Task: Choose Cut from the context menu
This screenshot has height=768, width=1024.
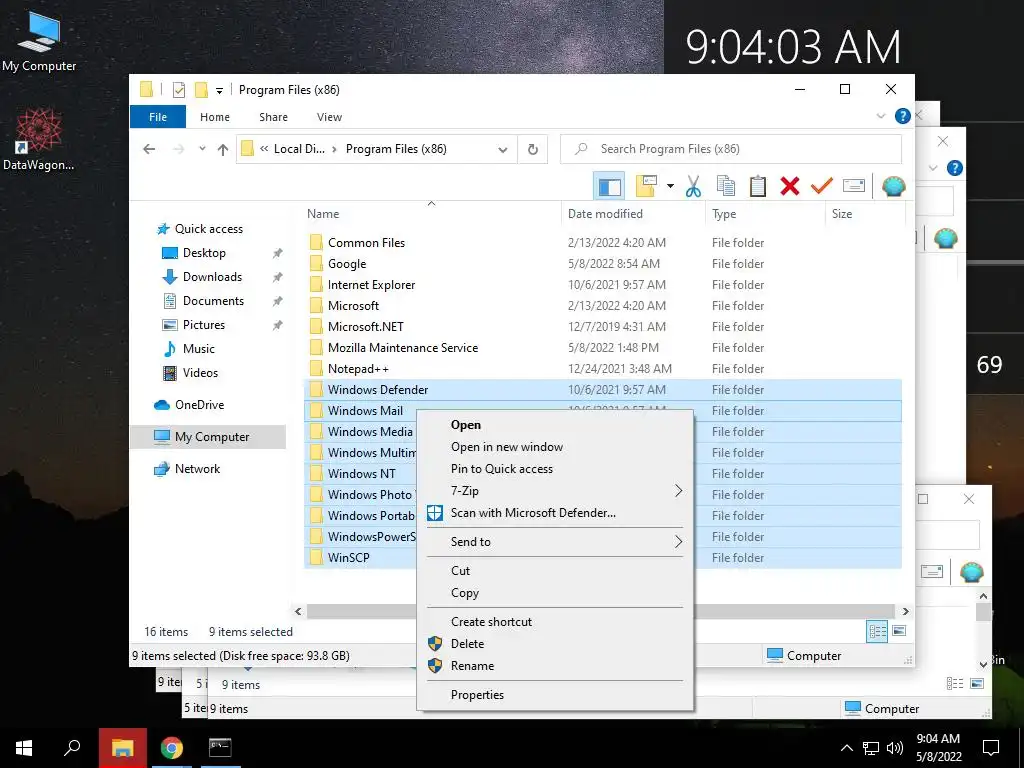Action: pyautogui.click(x=555, y=570)
